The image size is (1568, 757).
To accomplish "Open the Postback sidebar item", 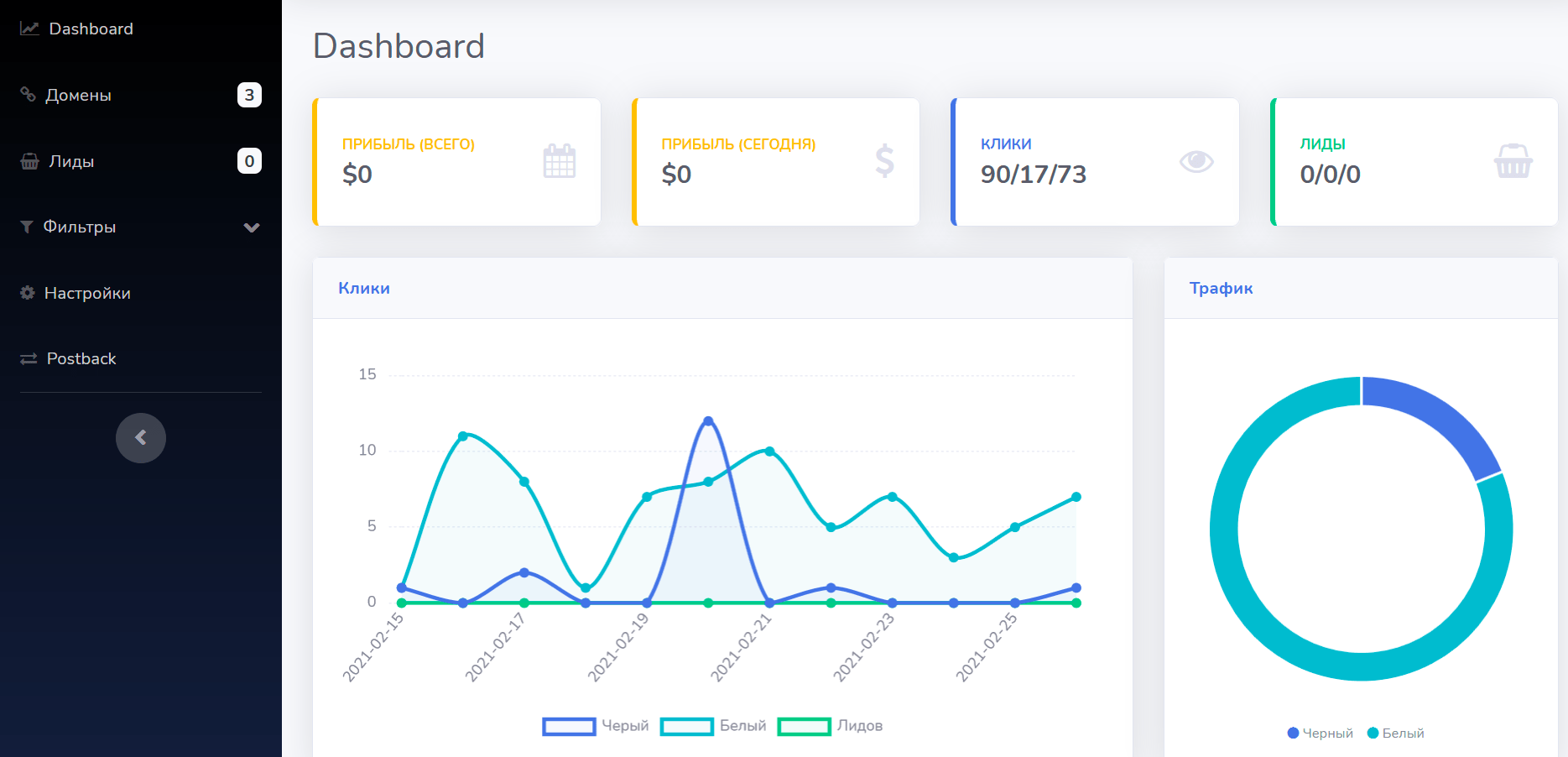I will [141, 358].
